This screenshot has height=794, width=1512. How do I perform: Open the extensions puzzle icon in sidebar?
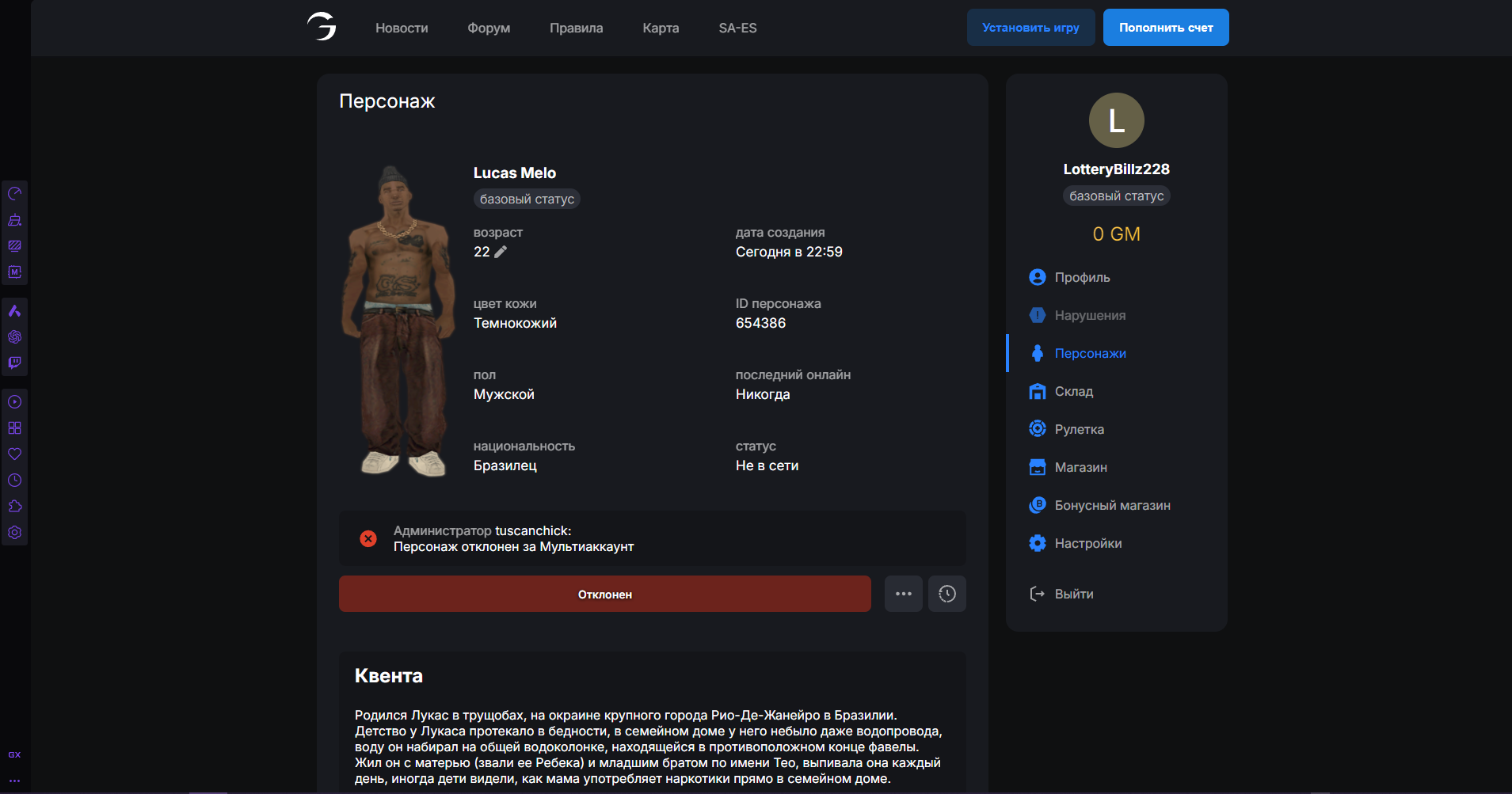[14, 506]
